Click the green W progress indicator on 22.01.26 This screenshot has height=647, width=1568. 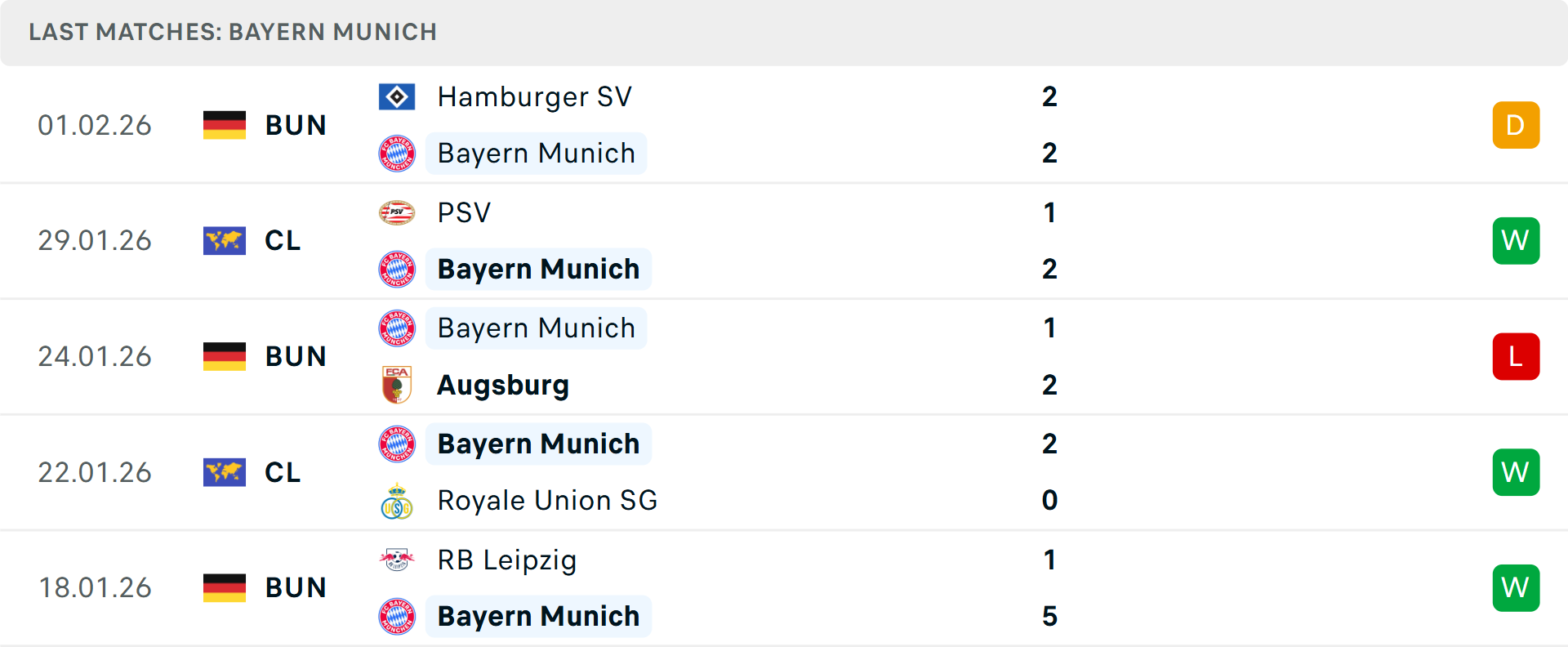tap(1516, 472)
